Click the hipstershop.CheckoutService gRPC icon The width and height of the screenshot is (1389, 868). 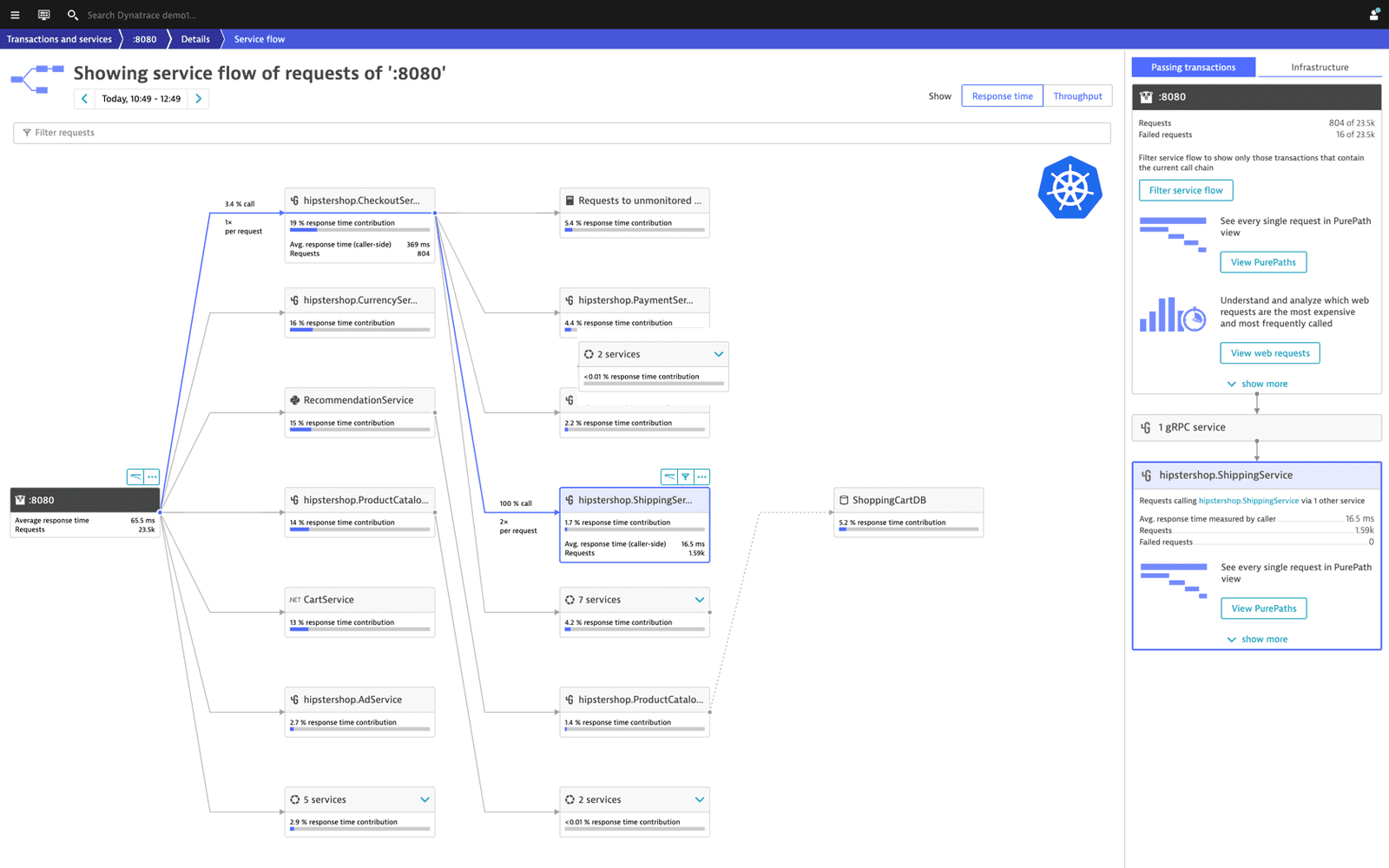click(x=295, y=201)
